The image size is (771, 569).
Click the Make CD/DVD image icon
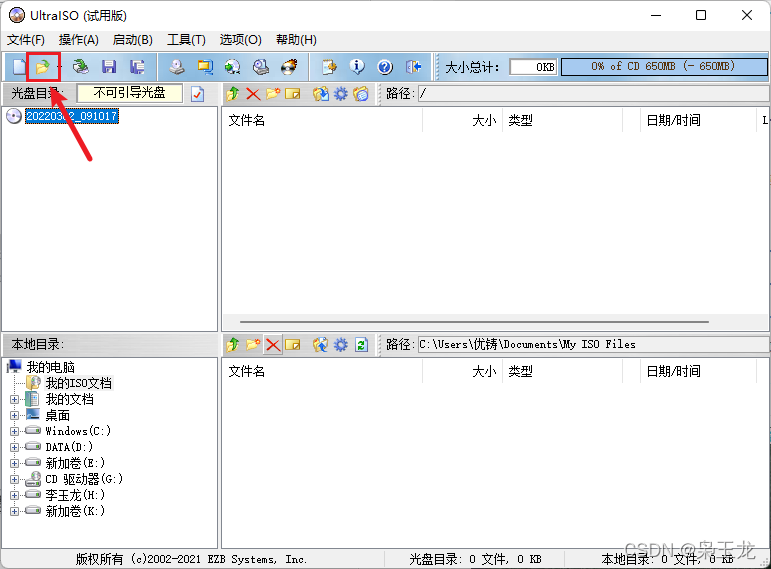click(177, 66)
